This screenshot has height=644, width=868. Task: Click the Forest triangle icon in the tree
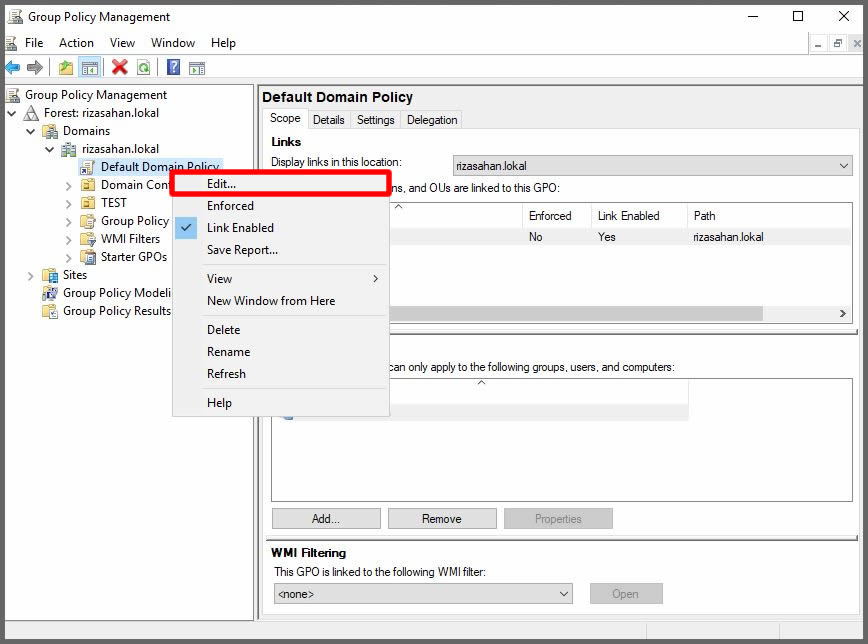(x=32, y=113)
